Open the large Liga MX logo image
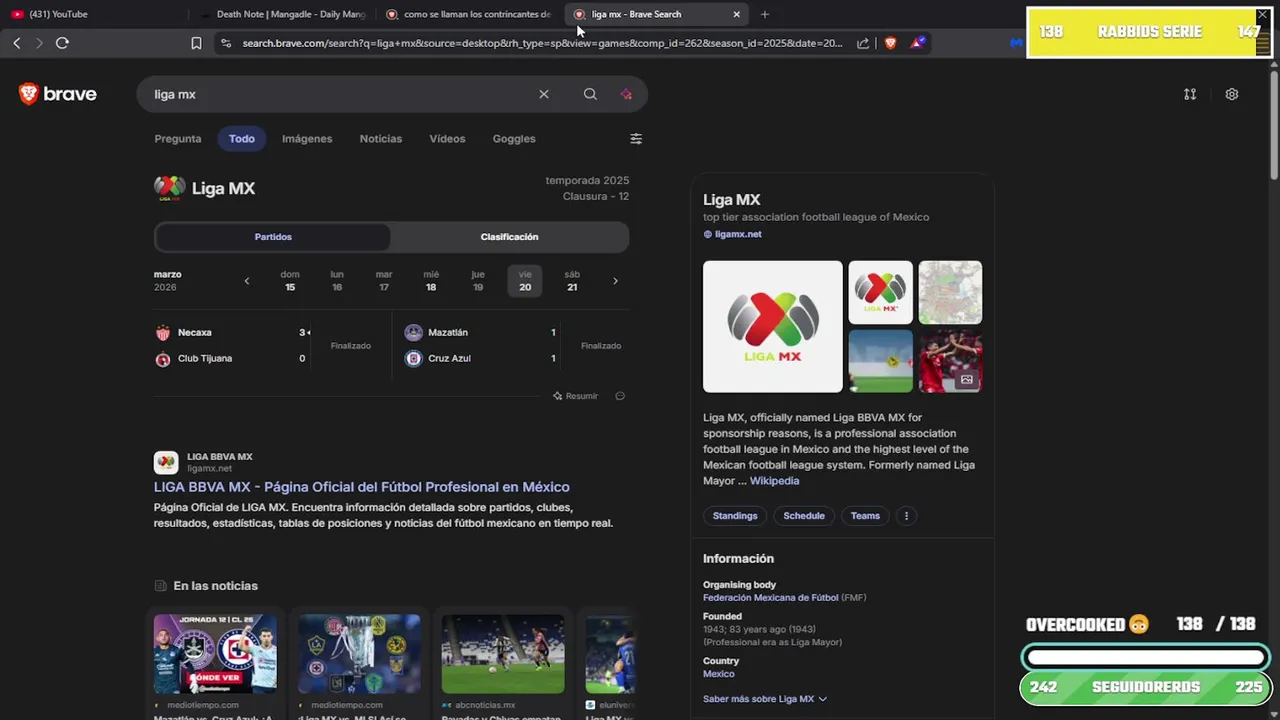The image size is (1280, 720). 773,327
